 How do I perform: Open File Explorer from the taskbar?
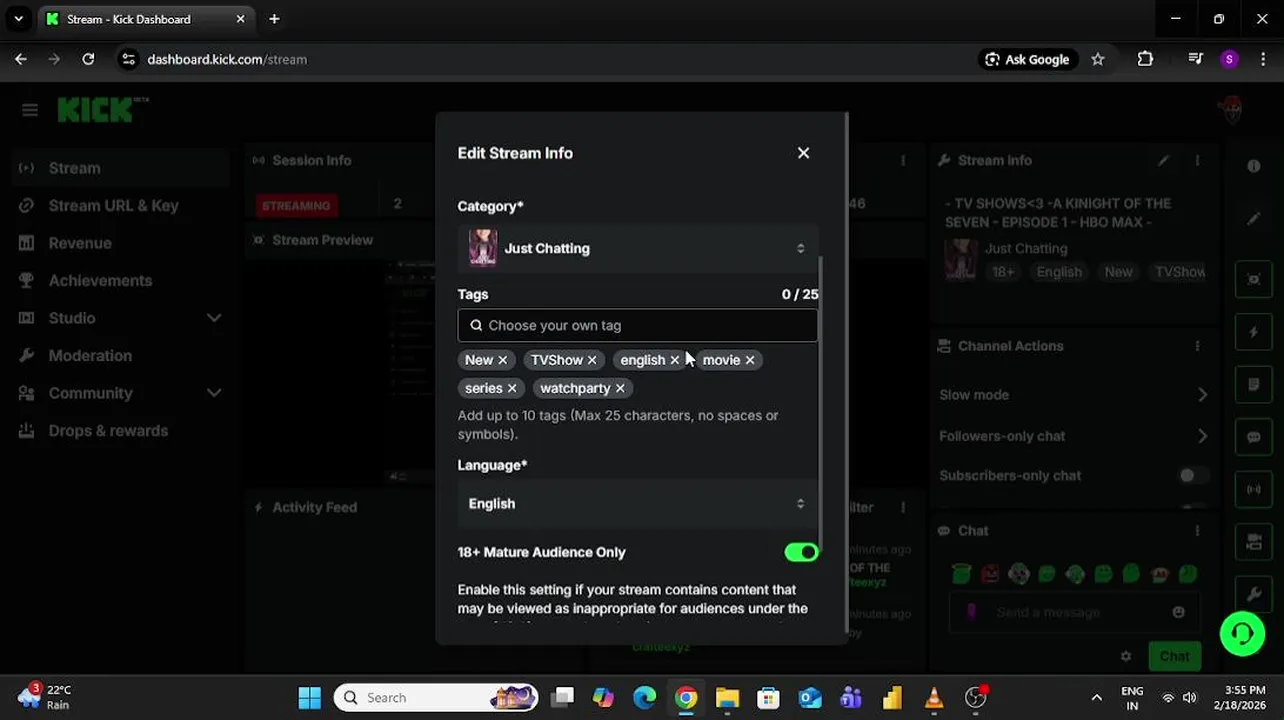pyautogui.click(x=727, y=697)
